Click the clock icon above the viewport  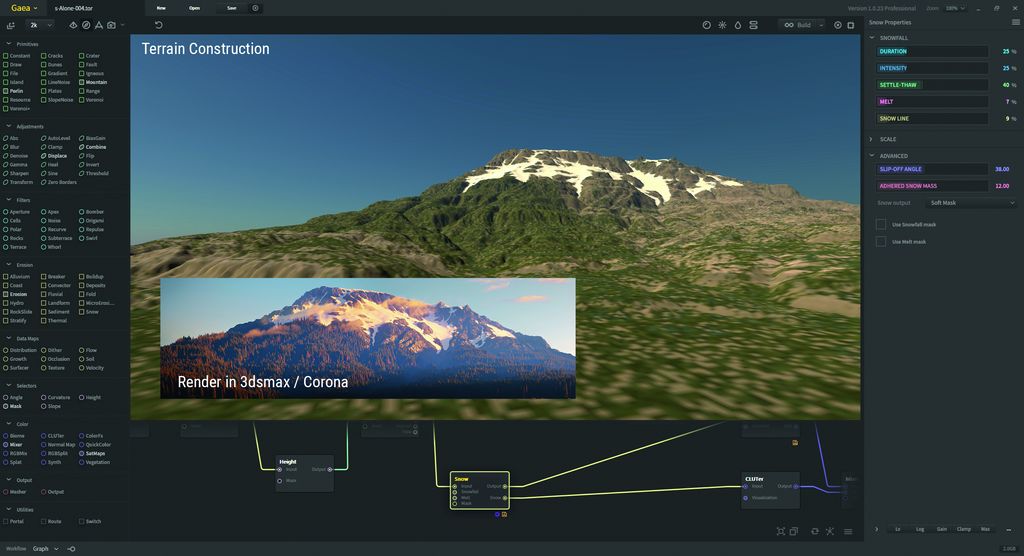(x=707, y=24)
